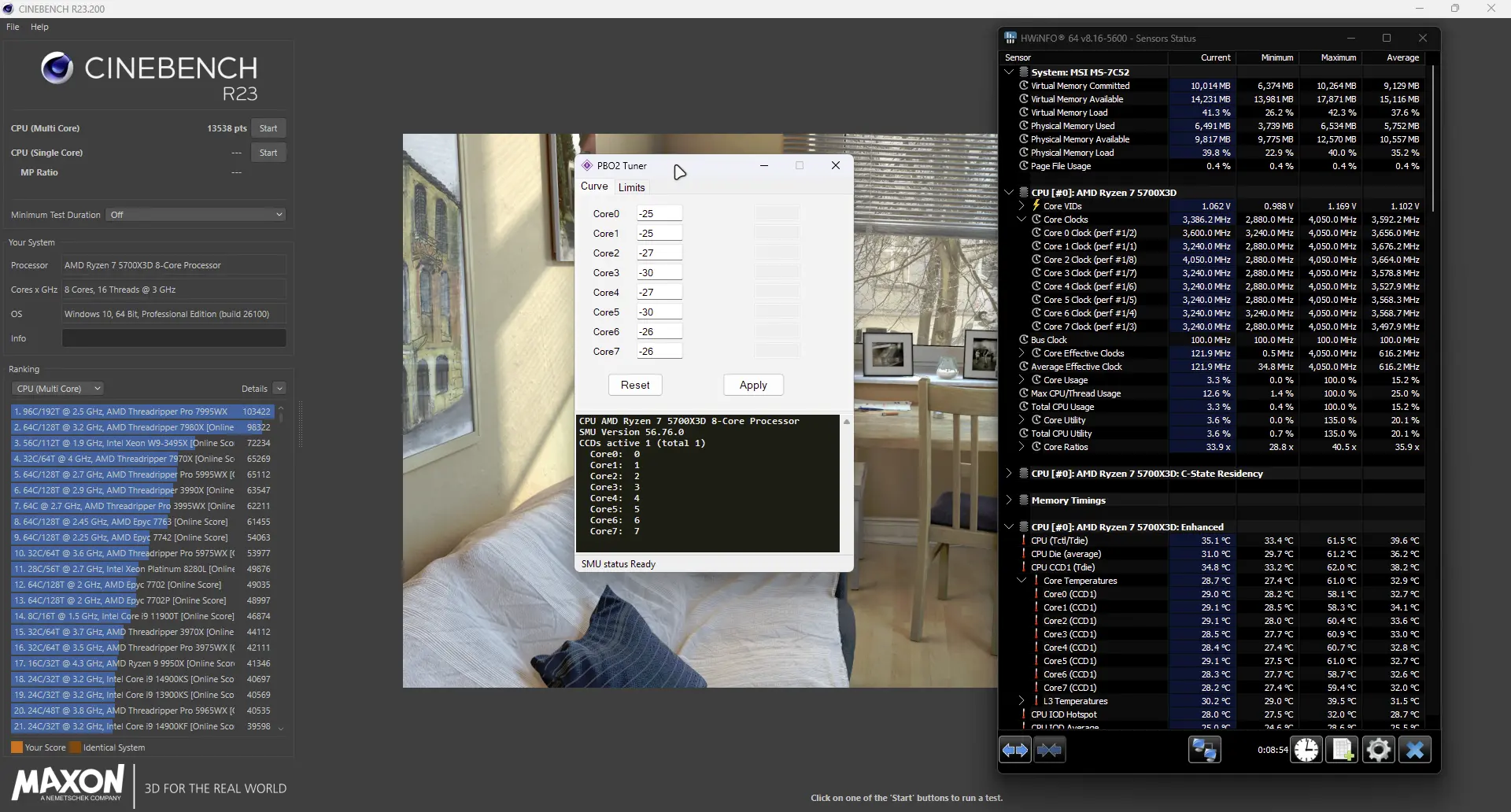Click the Core3 curve value field
The width and height of the screenshot is (1511, 812).
(659, 272)
